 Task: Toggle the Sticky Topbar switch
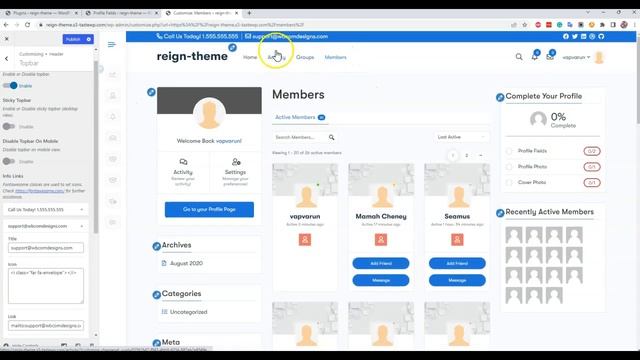click(x=9, y=127)
